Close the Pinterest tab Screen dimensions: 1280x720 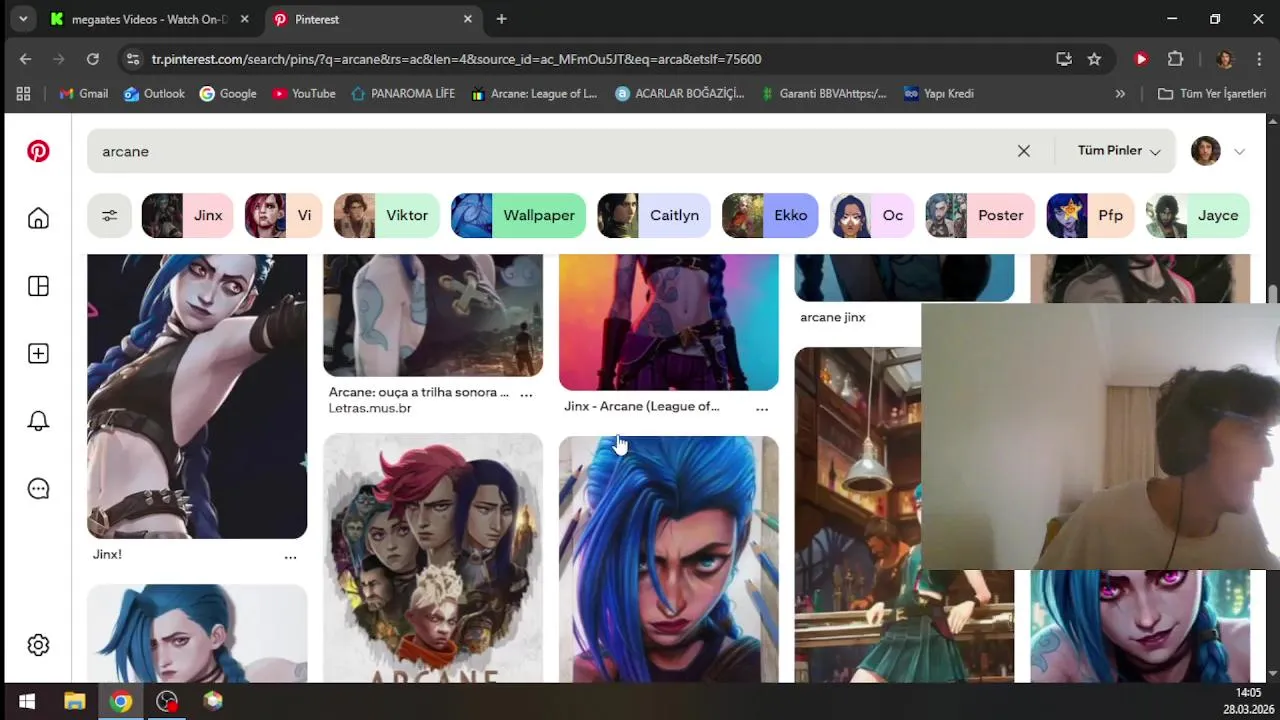(x=468, y=19)
